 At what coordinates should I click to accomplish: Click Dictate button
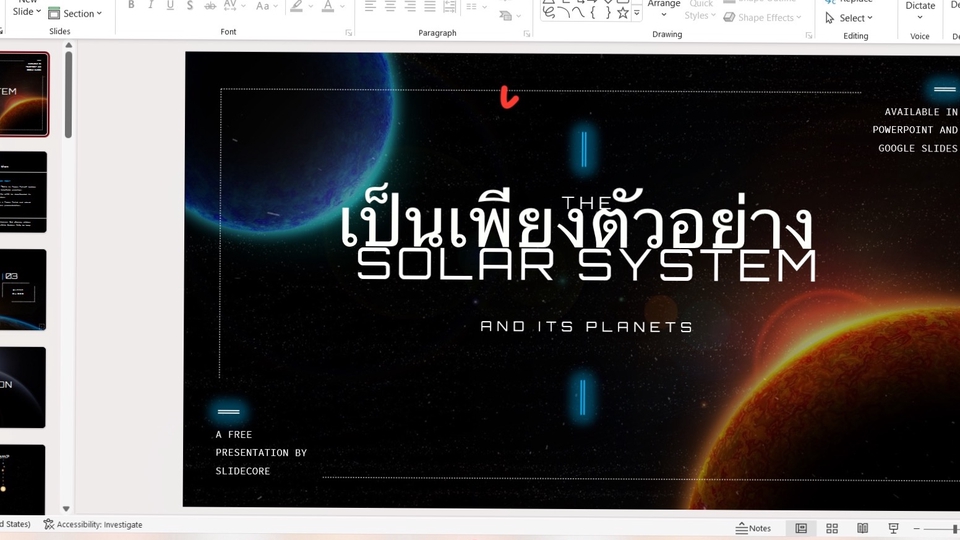[920, 10]
